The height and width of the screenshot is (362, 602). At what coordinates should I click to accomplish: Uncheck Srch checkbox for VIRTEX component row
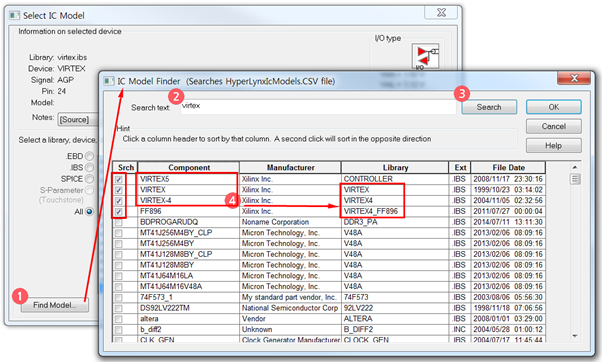119,190
